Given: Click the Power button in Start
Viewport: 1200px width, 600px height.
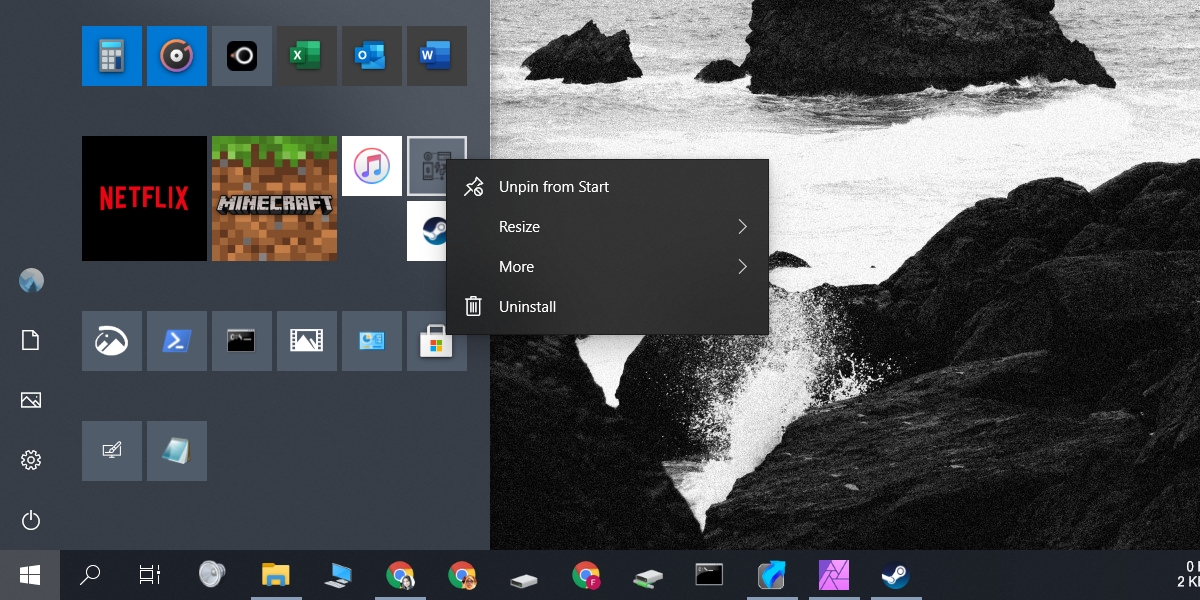Looking at the screenshot, I should click(31, 520).
